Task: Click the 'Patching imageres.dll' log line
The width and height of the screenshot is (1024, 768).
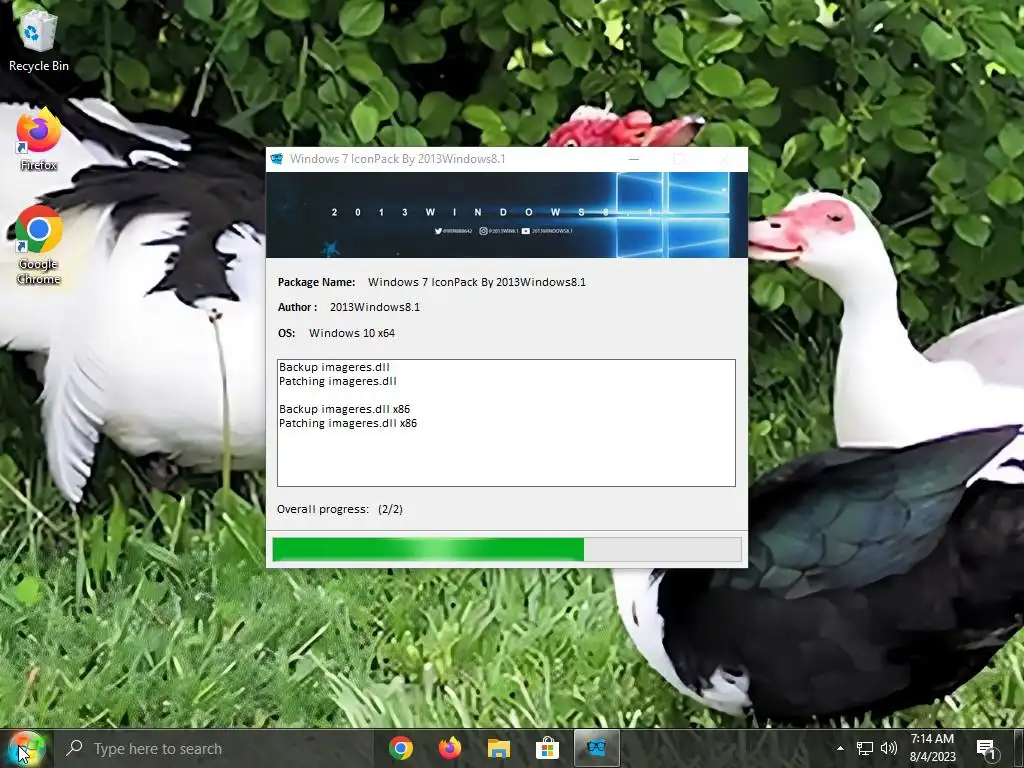Action: [x=338, y=381]
